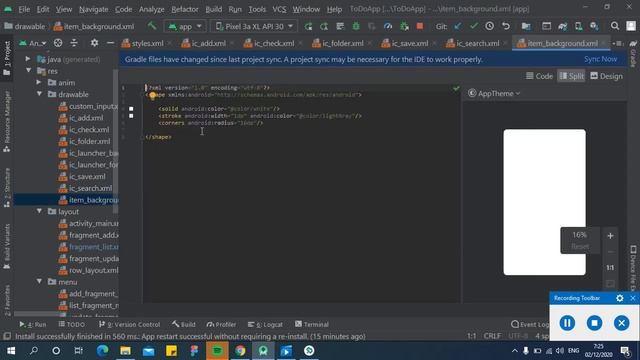Open Git history clock icon

coord(489,27)
